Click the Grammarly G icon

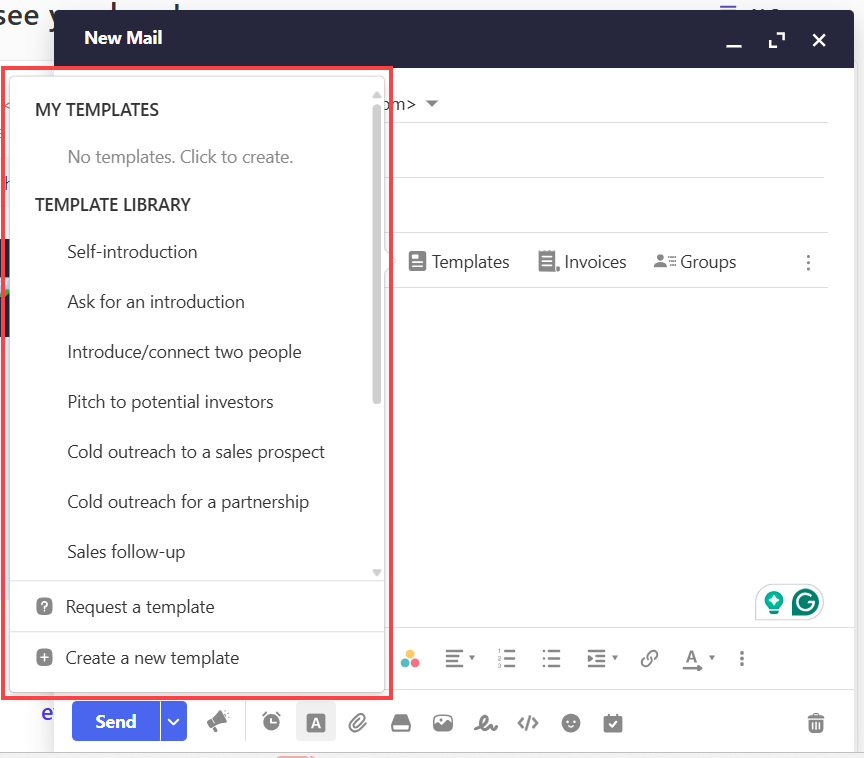[805, 602]
